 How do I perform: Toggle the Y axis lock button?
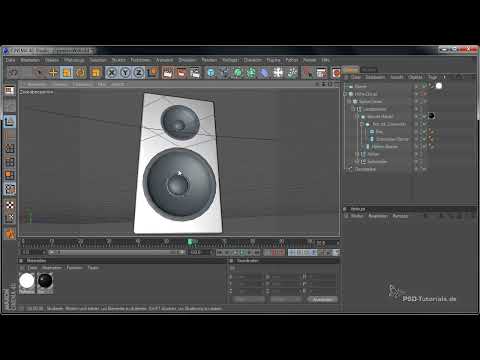click(x=125, y=72)
